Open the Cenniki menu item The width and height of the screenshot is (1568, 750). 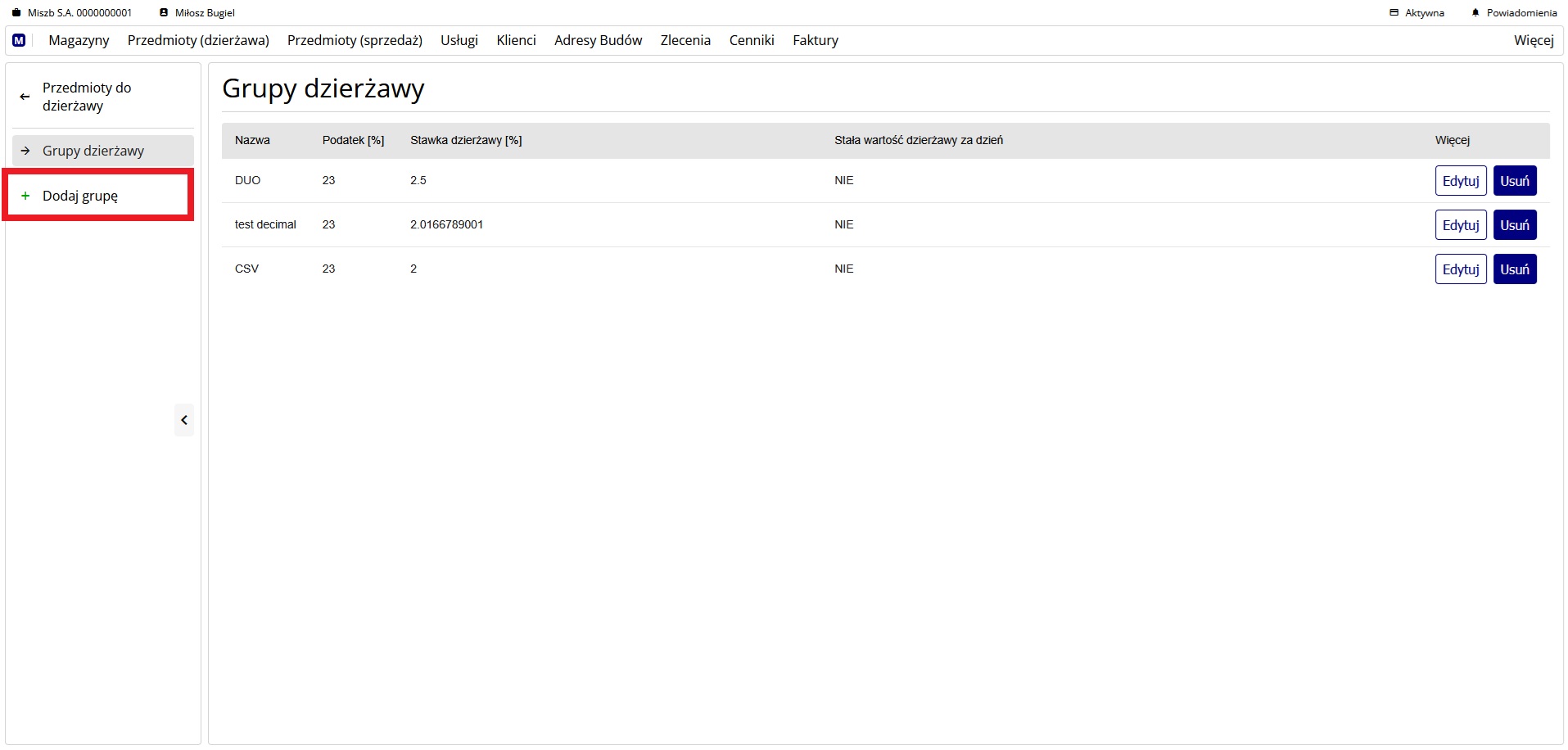(x=751, y=40)
